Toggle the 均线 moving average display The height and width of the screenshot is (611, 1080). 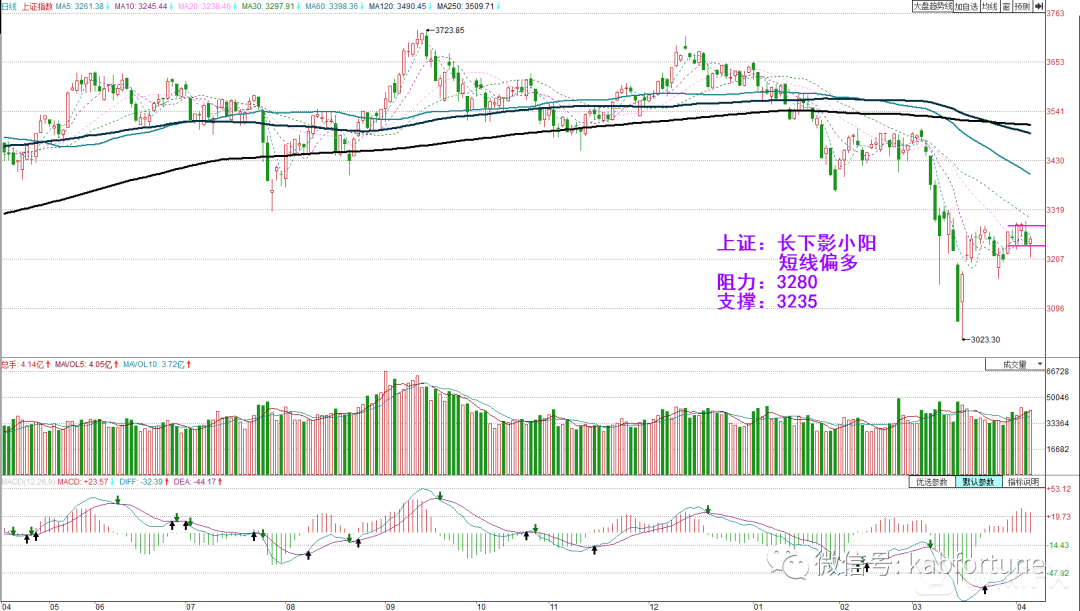[x=988, y=6]
